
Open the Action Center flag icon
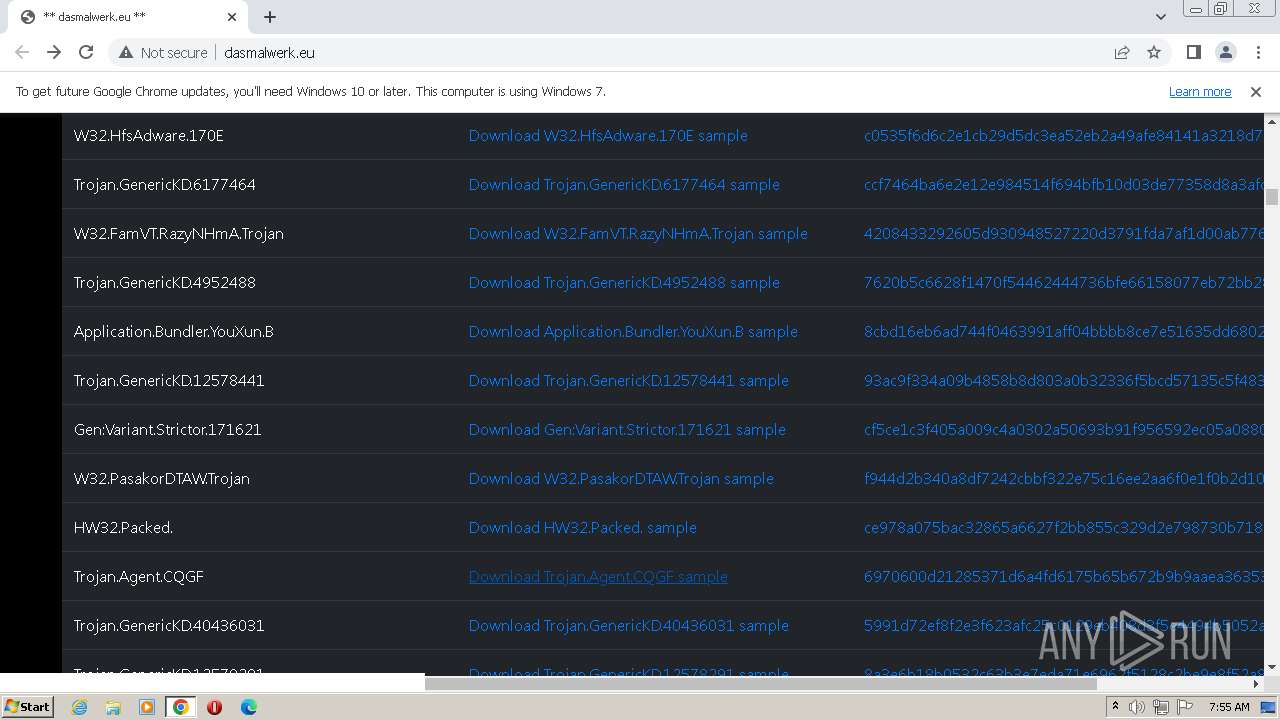click(x=1185, y=707)
